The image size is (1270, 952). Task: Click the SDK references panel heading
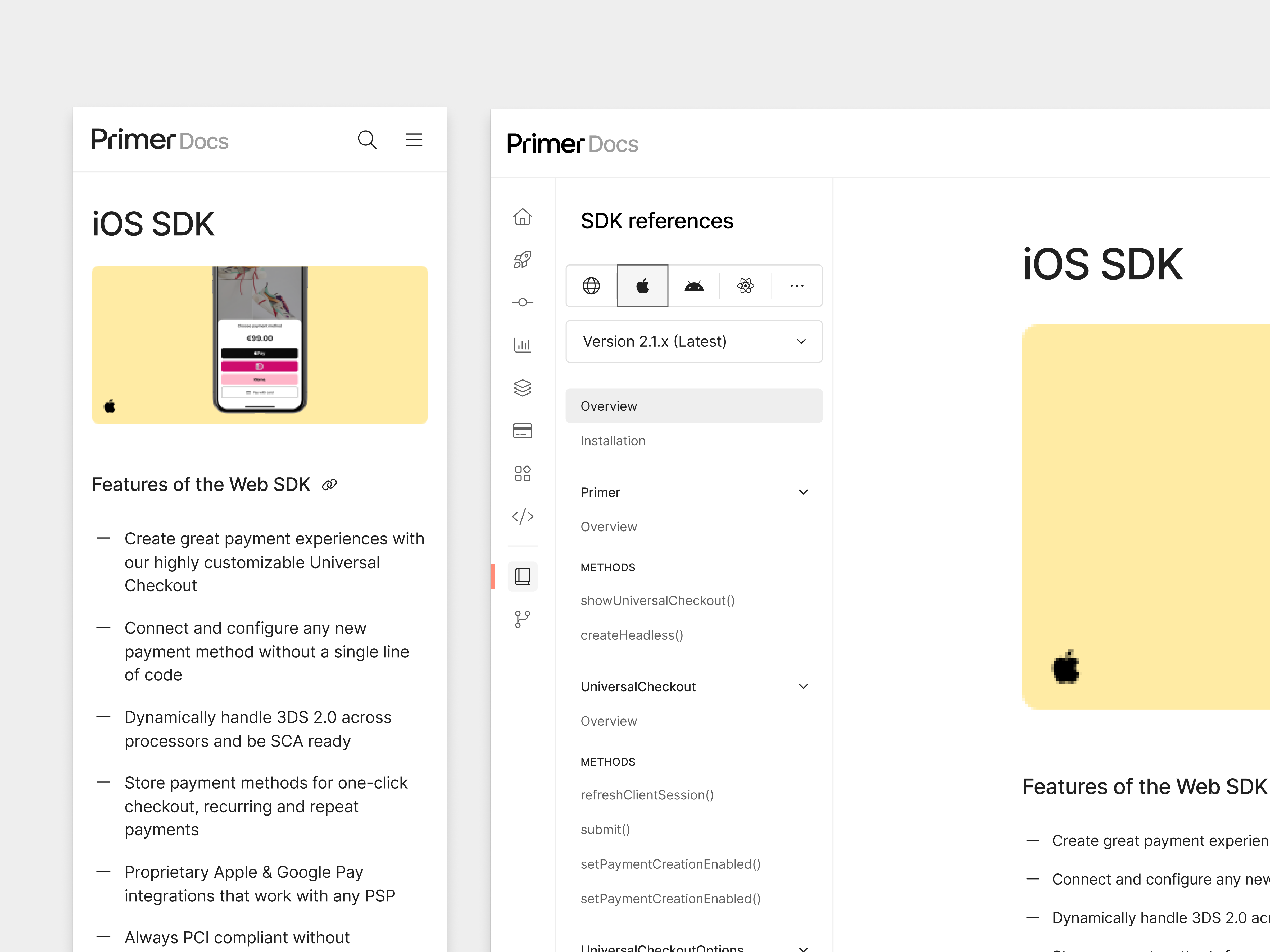pyautogui.click(x=657, y=221)
